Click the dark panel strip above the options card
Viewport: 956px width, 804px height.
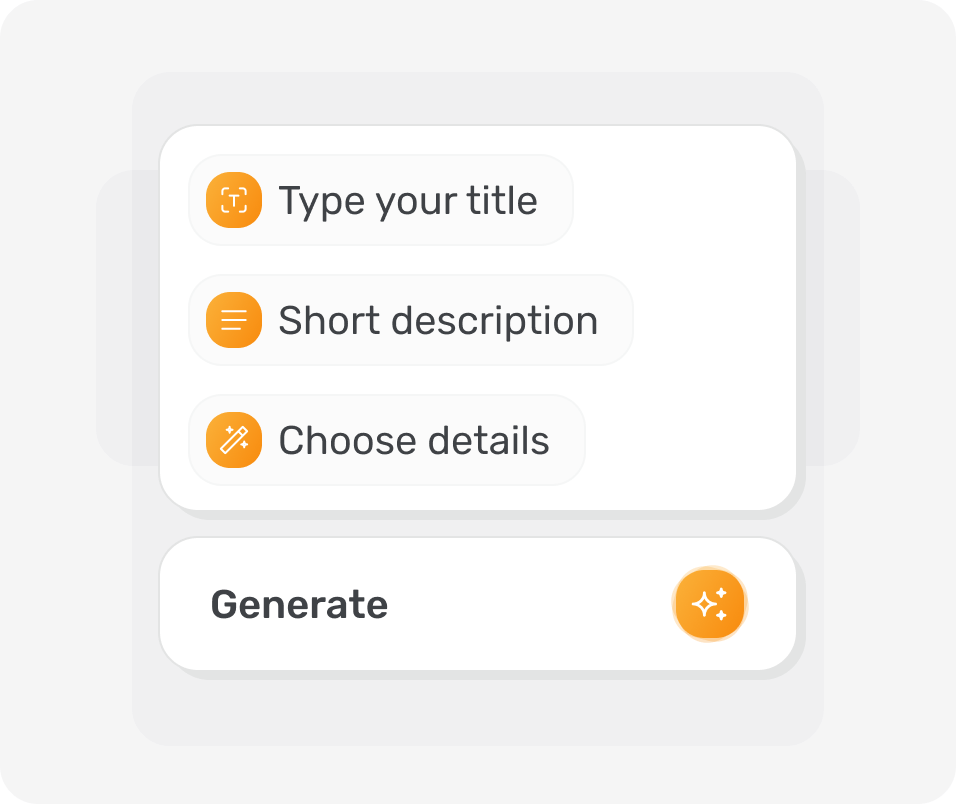point(478,98)
